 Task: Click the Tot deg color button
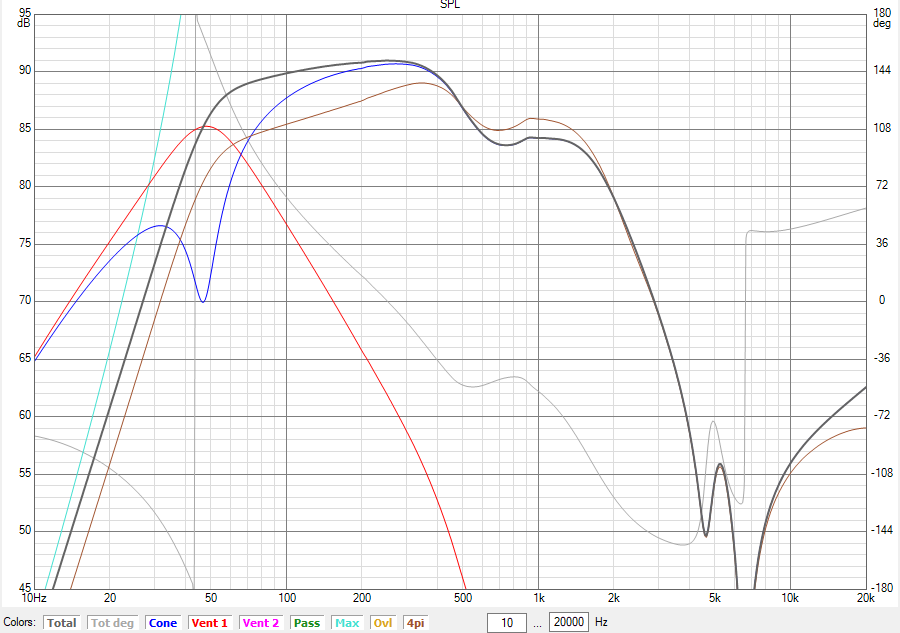112,623
